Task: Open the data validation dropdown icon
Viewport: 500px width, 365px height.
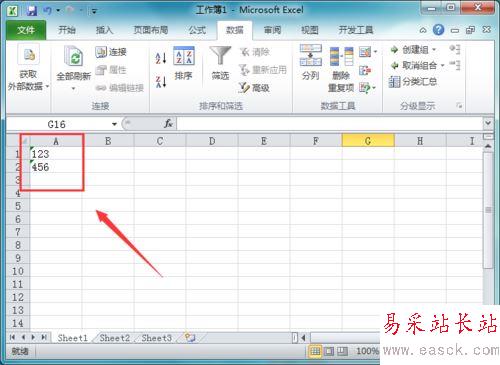Action: pyautogui.click(x=368, y=52)
